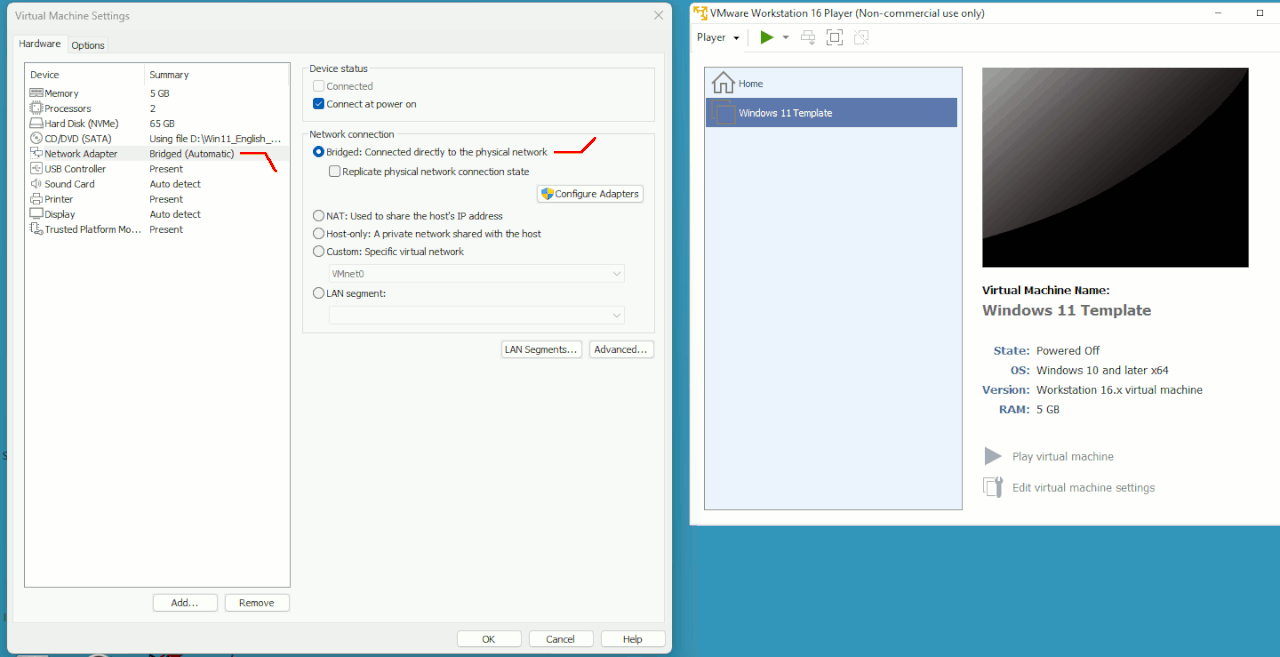This screenshot has height=657, width=1280.
Task: Click Edit virtual machine settings link
Action: point(1084,488)
